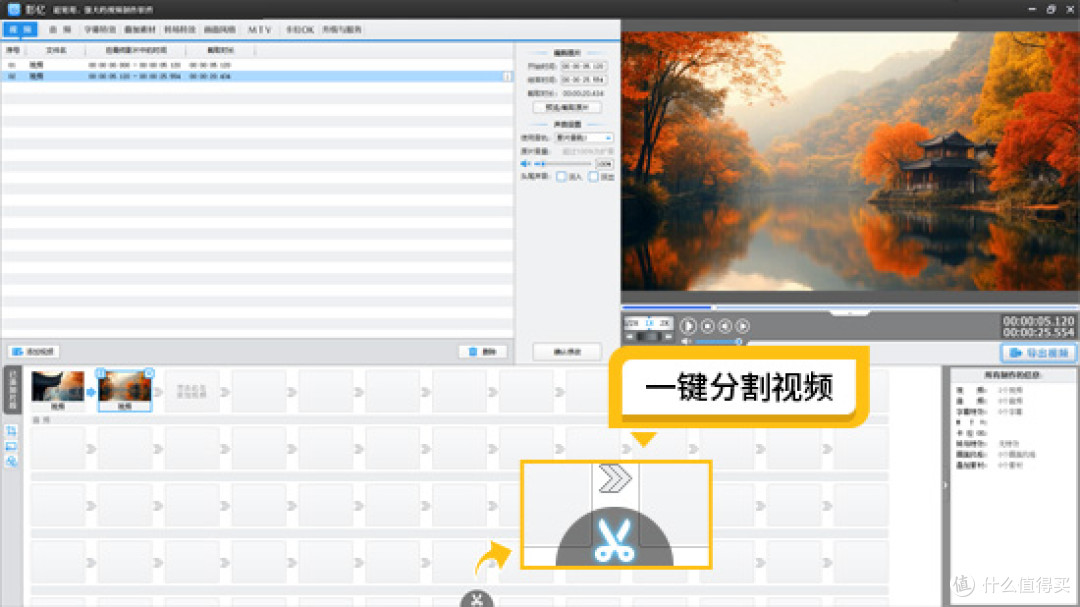1080x607 pixels.
Task: Click the left arrow under the speed selector
Action: point(630,336)
